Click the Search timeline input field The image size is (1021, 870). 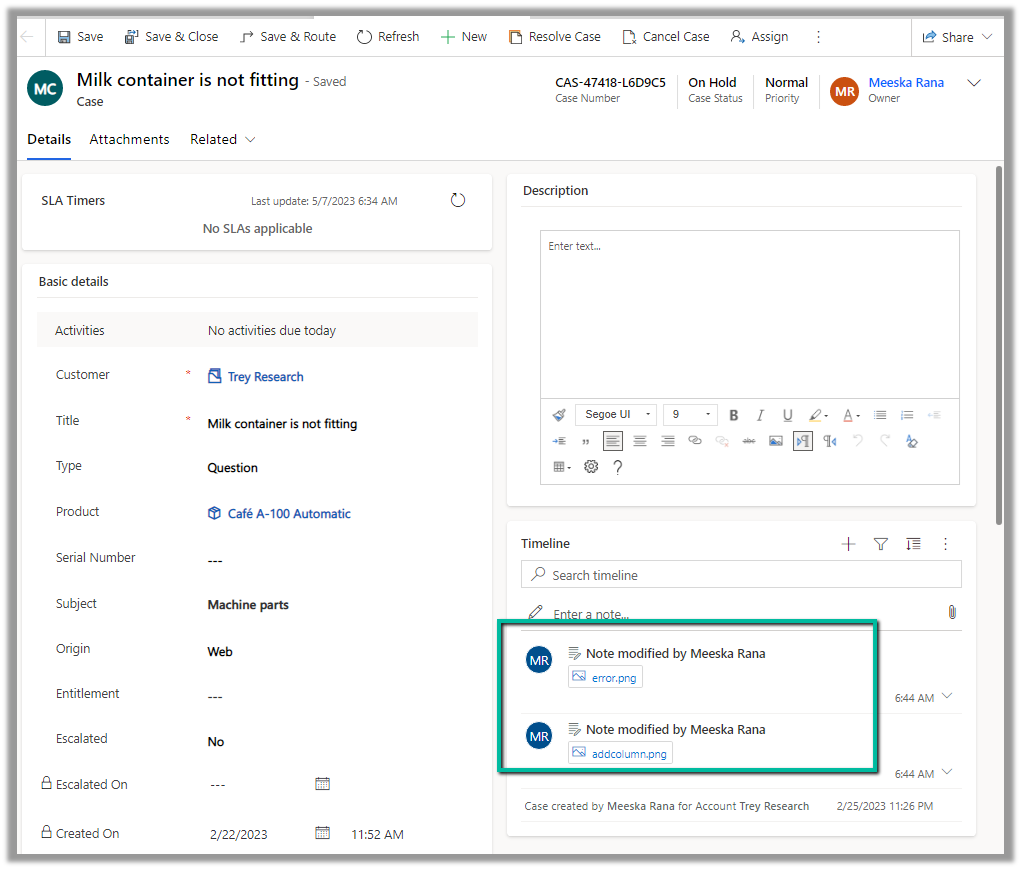click(741, 575)
